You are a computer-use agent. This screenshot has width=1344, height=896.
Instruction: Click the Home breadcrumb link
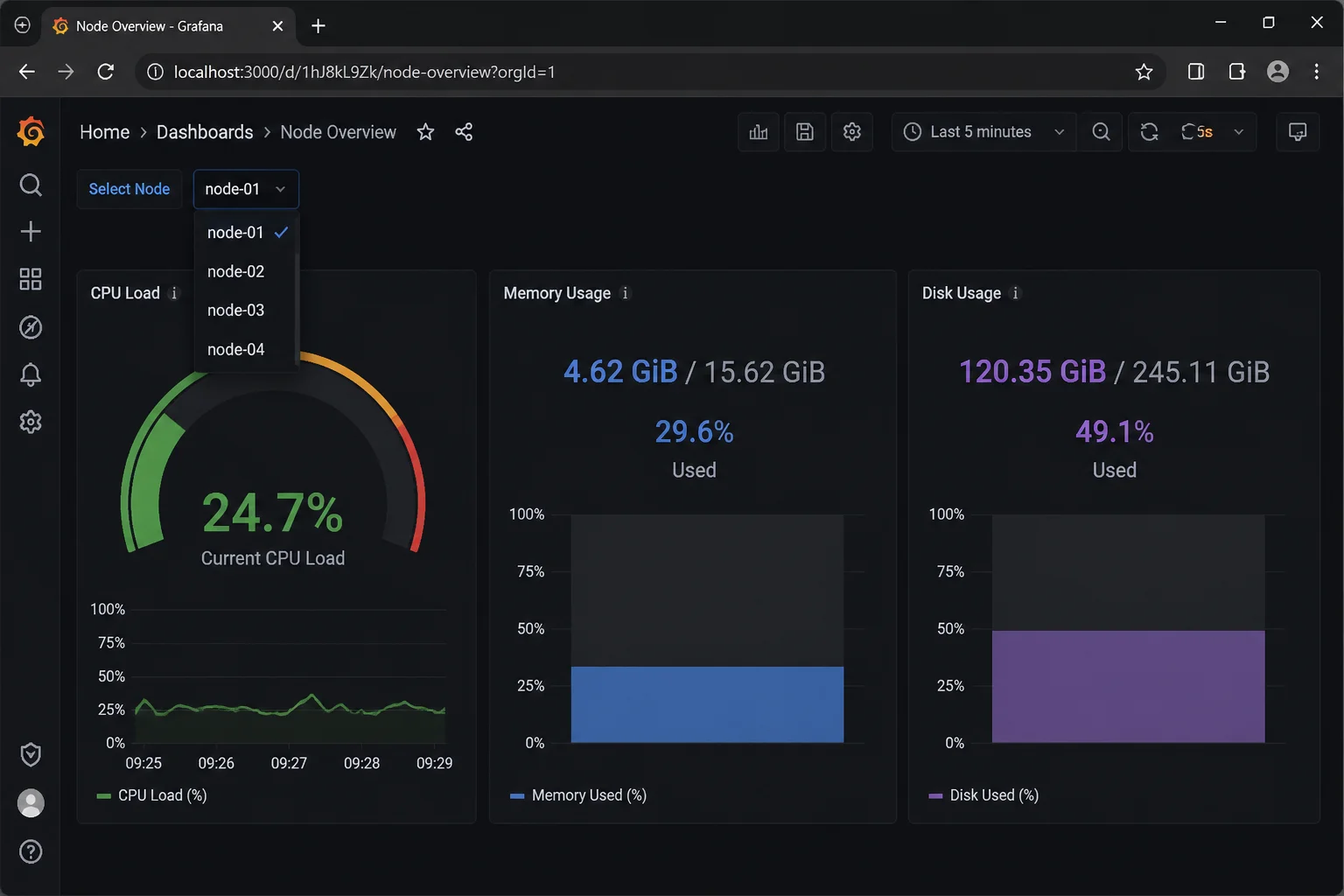pyautogui.click(x=104, y=132)
